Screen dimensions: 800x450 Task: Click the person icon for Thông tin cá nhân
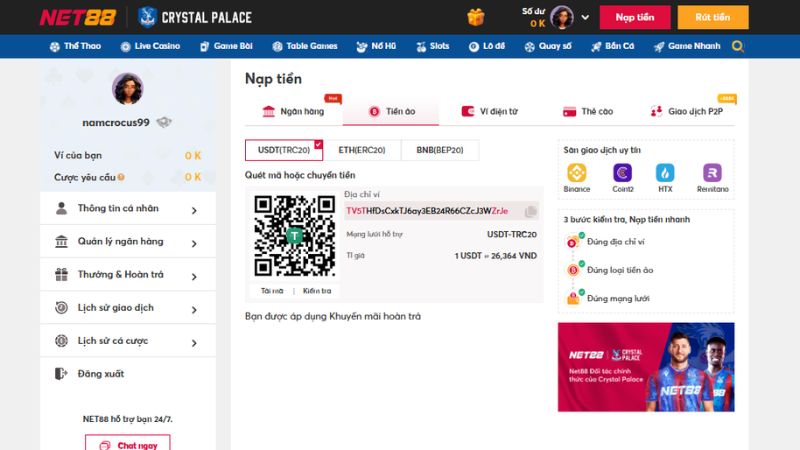(x=61, y=208)
